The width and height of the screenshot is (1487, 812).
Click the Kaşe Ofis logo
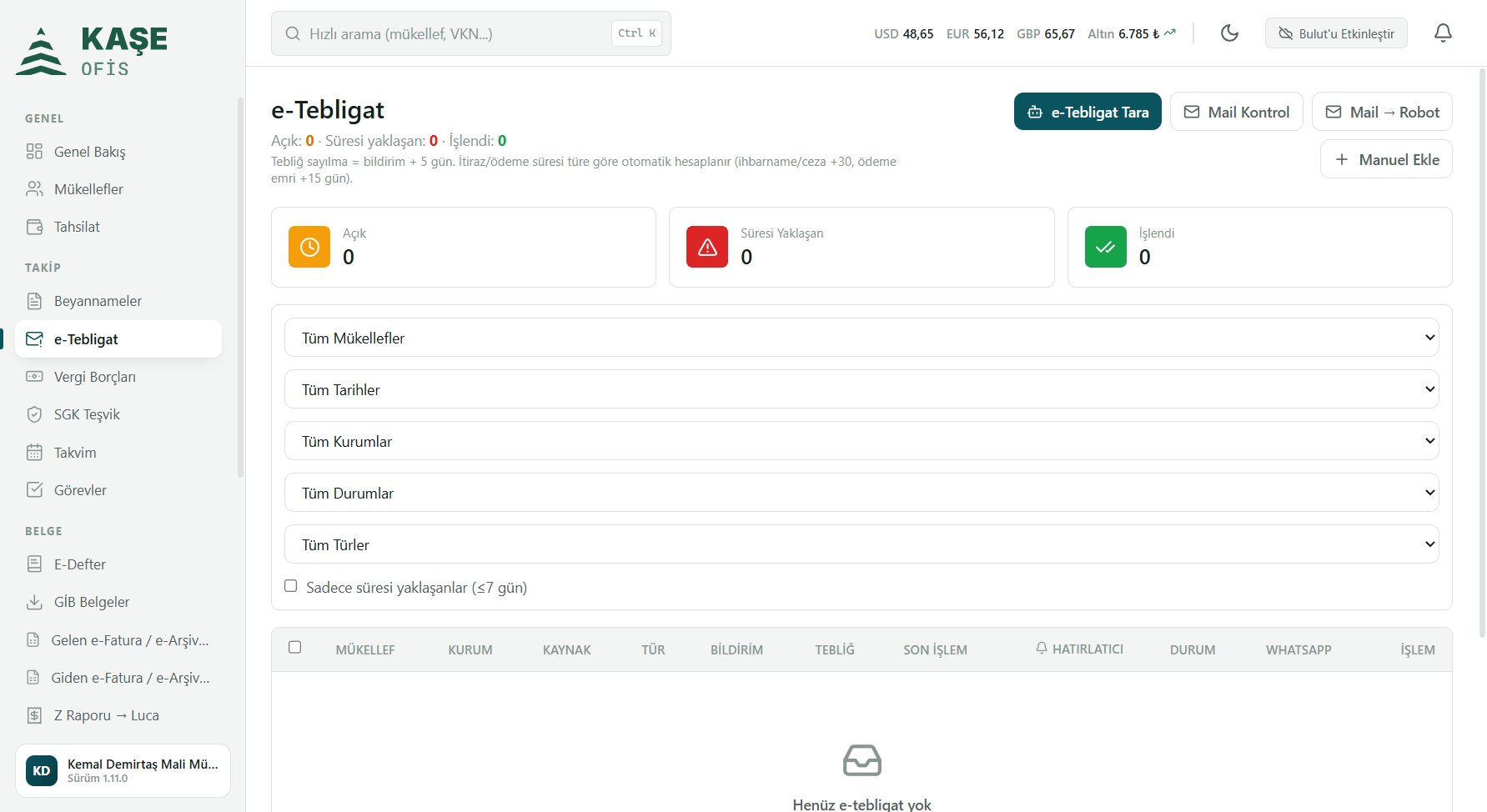pos(92,51)
